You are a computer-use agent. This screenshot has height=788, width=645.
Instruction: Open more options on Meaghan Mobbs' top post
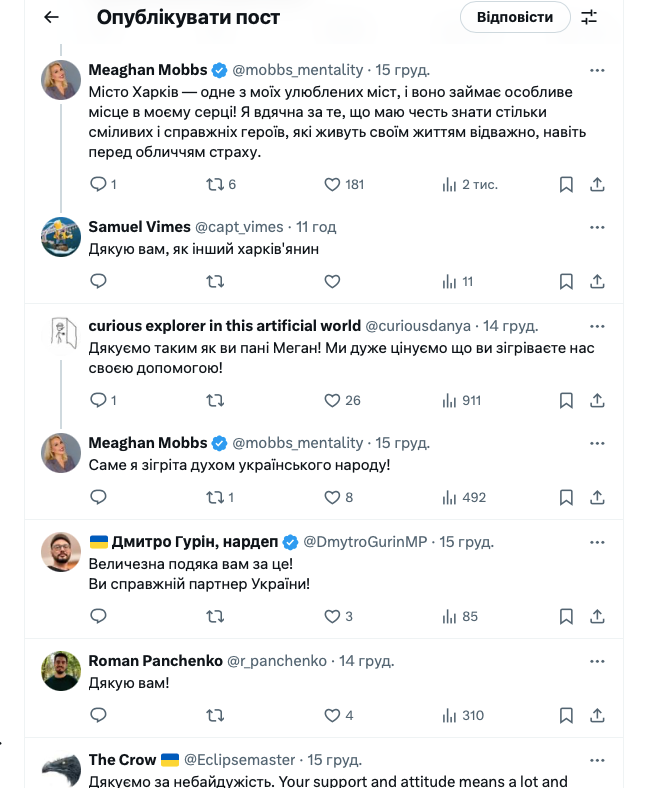[x=597, y=70]
